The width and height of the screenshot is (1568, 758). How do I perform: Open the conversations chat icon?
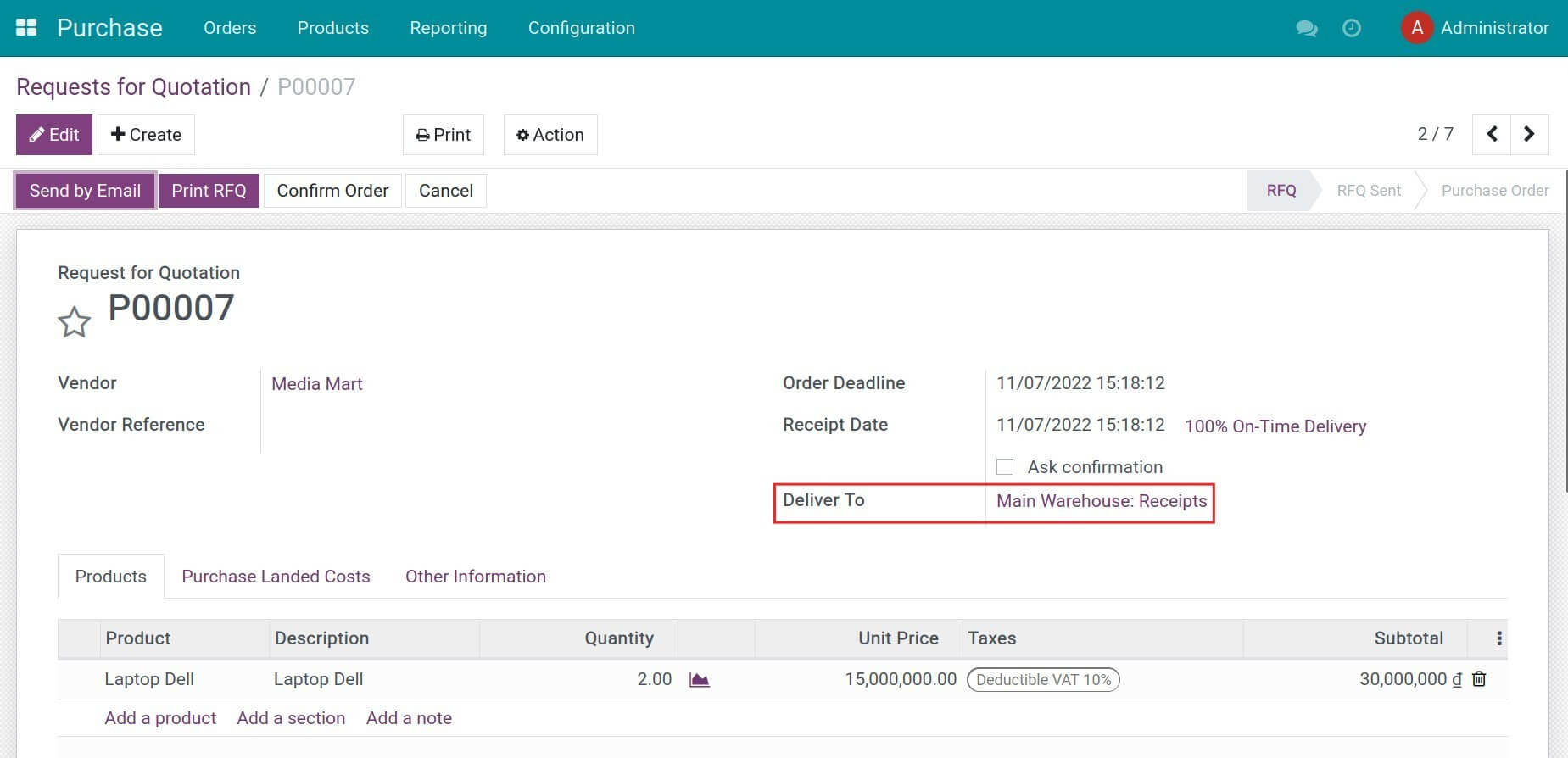[x=1307, y=28]
